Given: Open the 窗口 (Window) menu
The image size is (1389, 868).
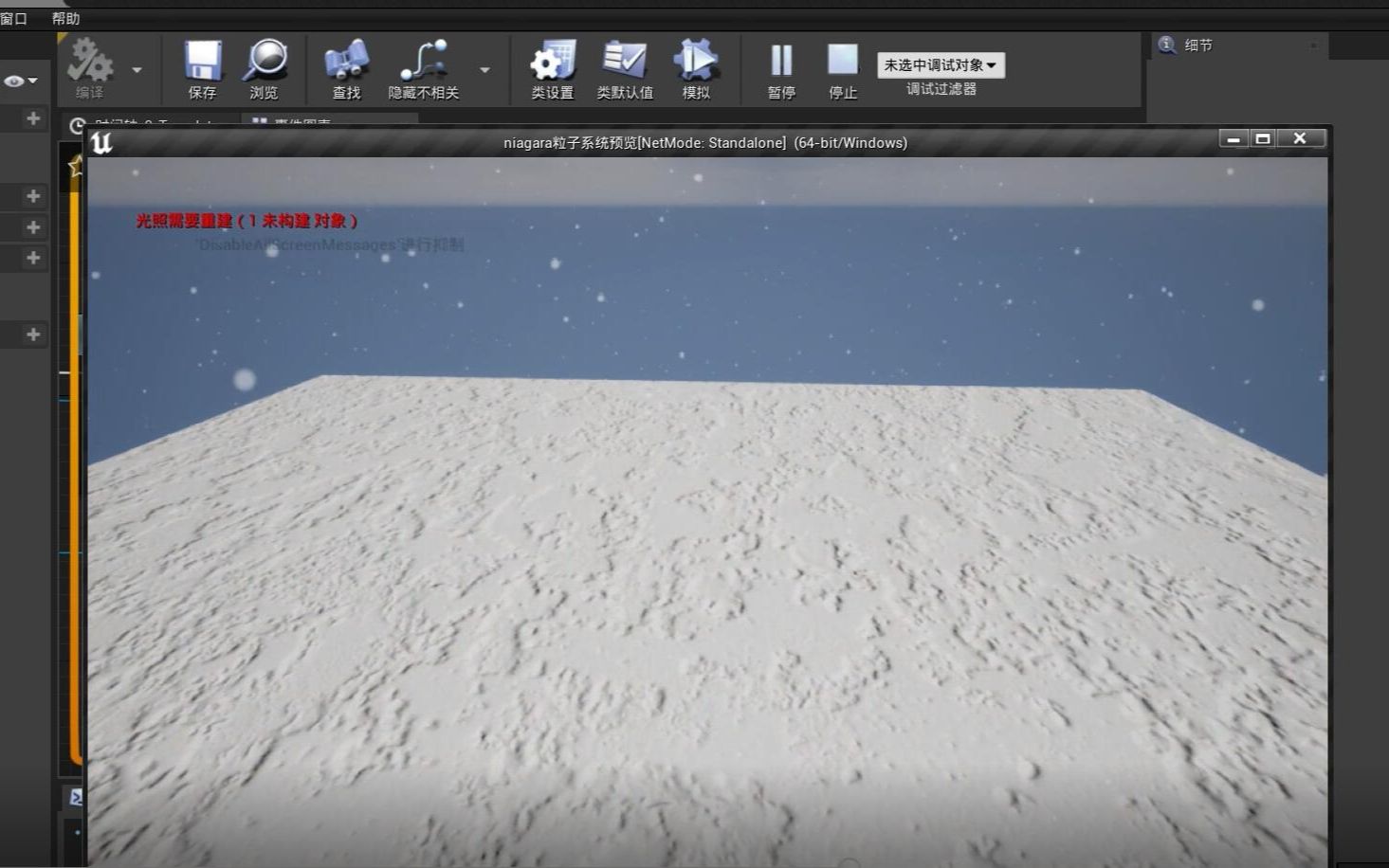Looking at the screenshot, I should click(x=13, y=16).
